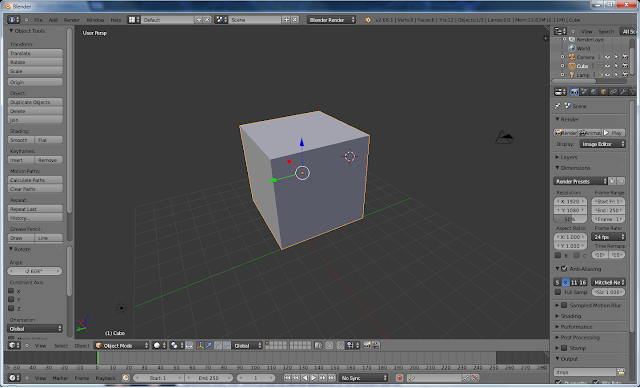
Task: Click the OpenGL render animation clapper icon
Action: click(376, 346)
